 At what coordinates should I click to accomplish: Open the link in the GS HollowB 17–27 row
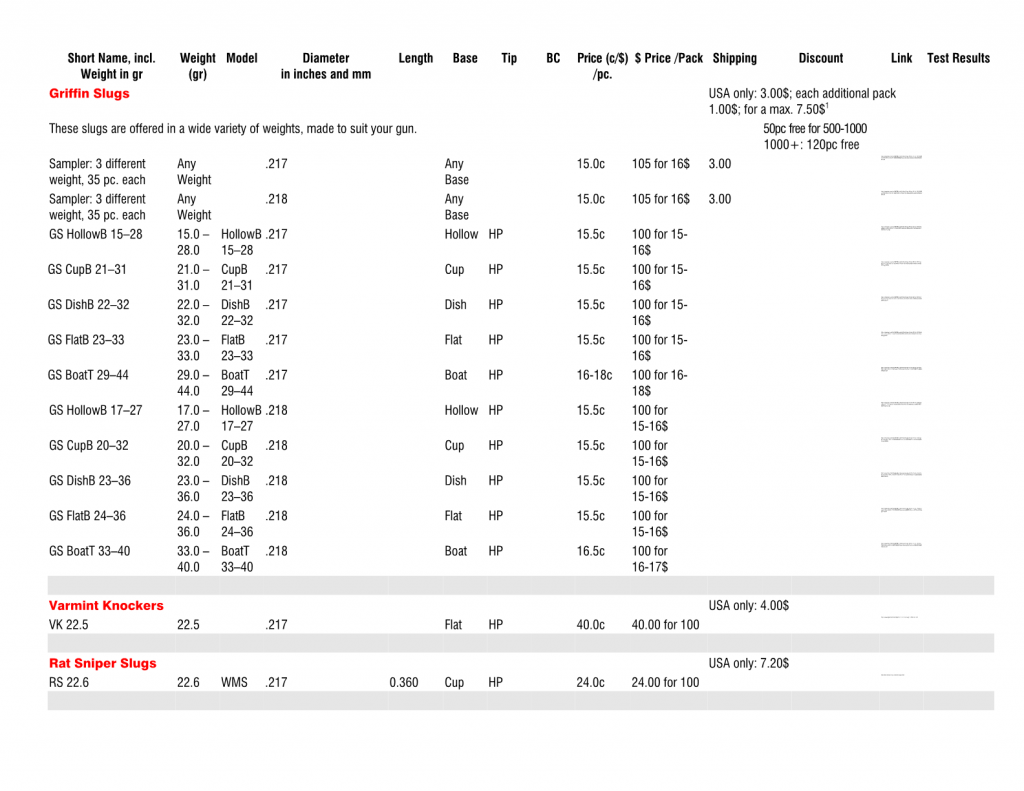click(x=901, y=404)
